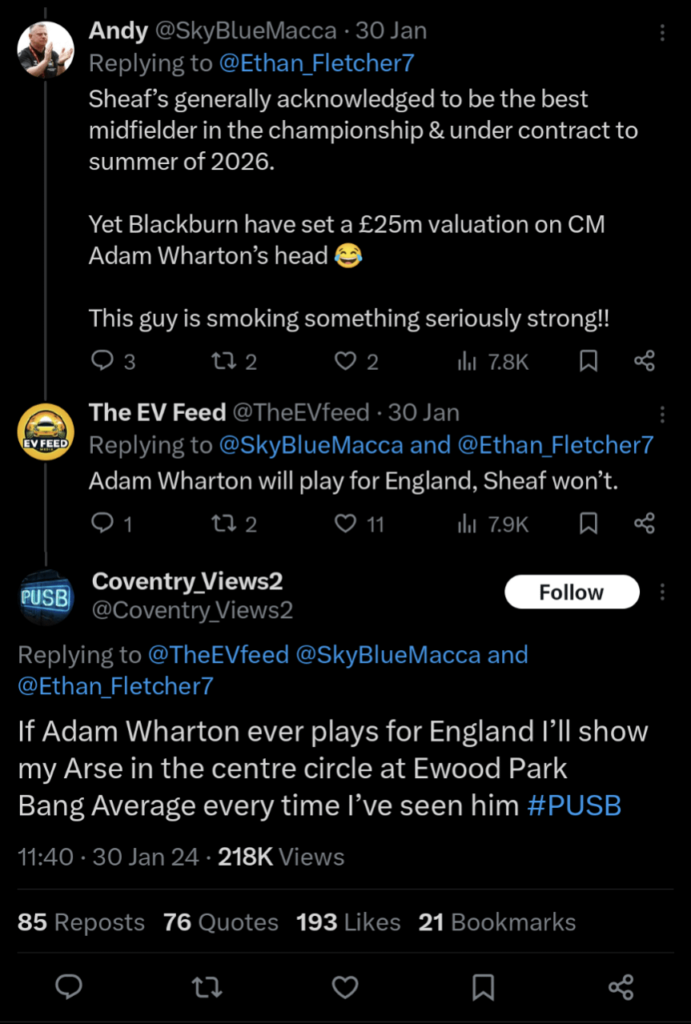691x1024 pixels.
Task: Like The EV Feed's tweet
Action: [x=345, y=523]
